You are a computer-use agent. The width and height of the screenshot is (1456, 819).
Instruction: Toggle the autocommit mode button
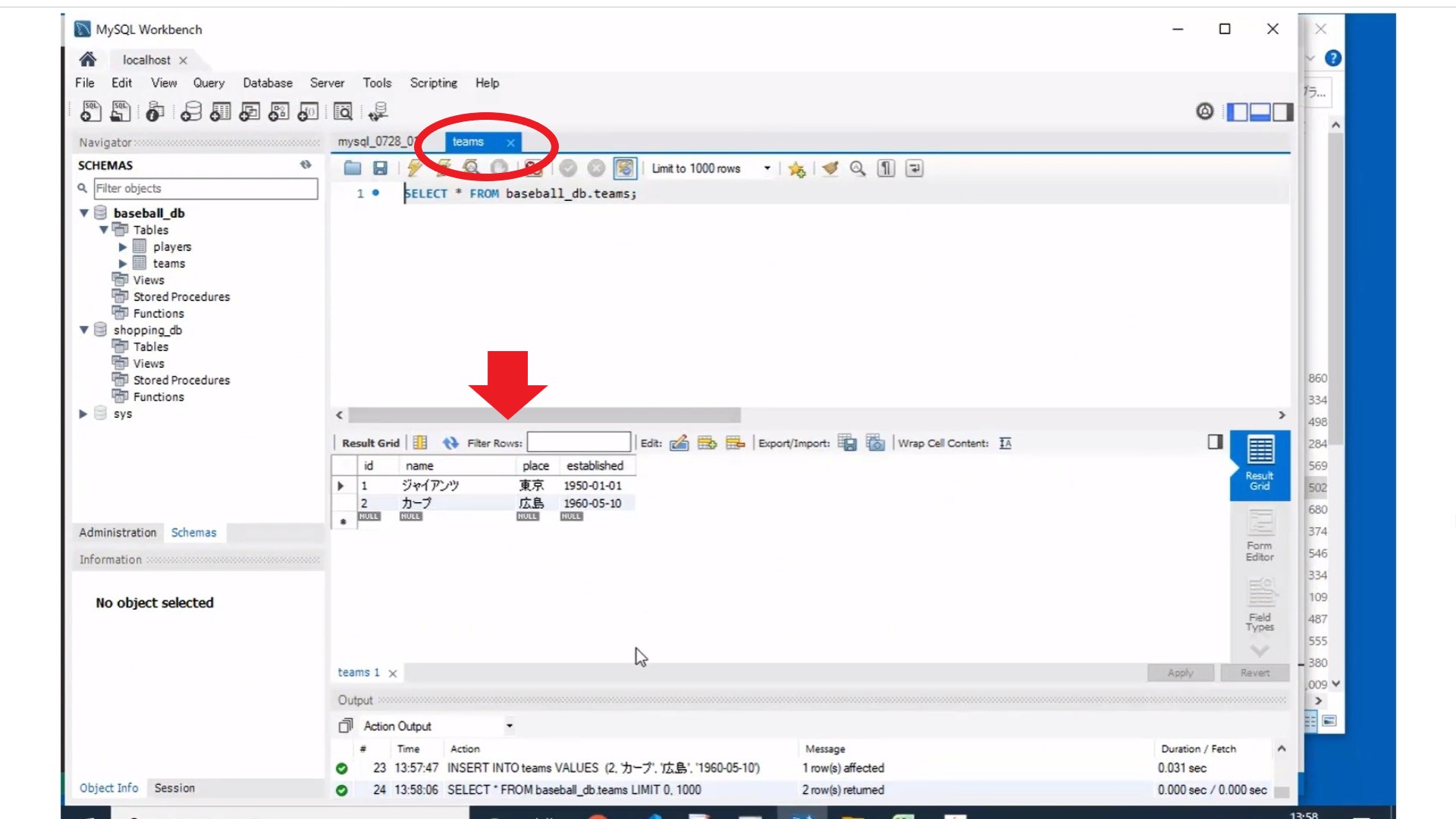(625, 168)
